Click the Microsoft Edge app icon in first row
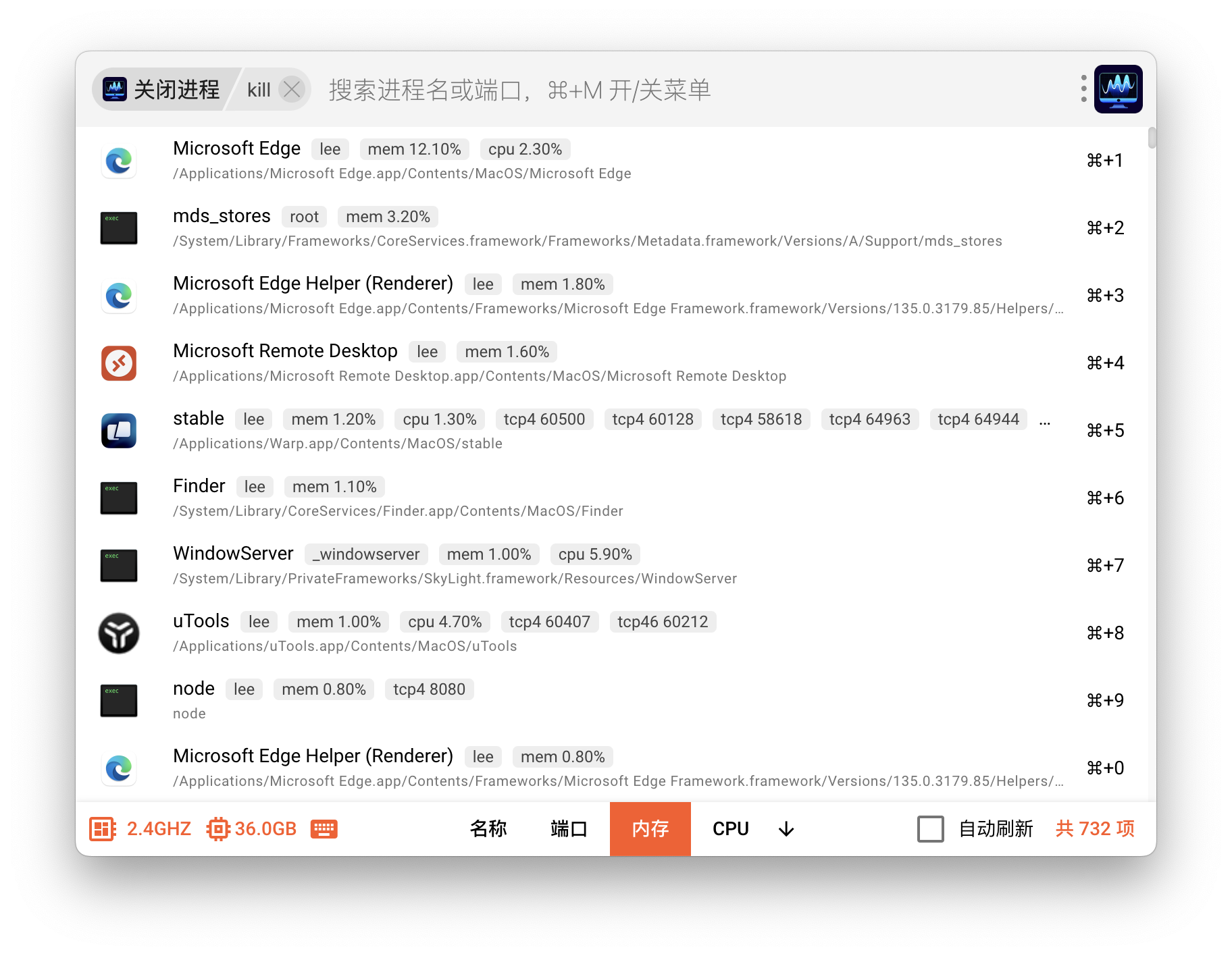This screenshot has width=1232, height=956. pos(119,161)
